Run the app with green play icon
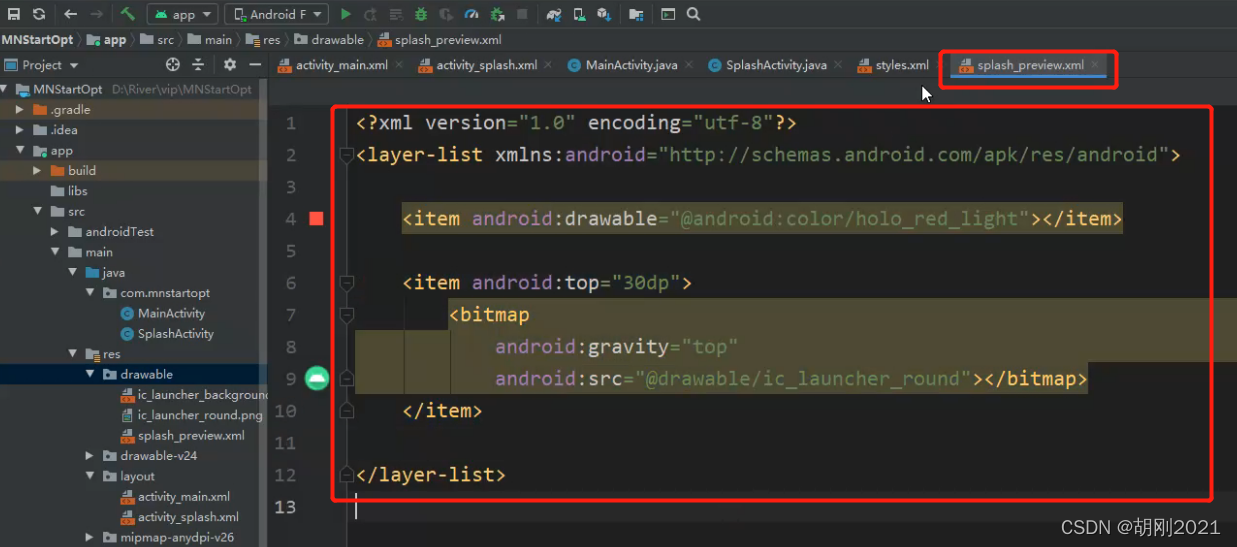Screen dimensions: 1237x547 coord(346,14)
